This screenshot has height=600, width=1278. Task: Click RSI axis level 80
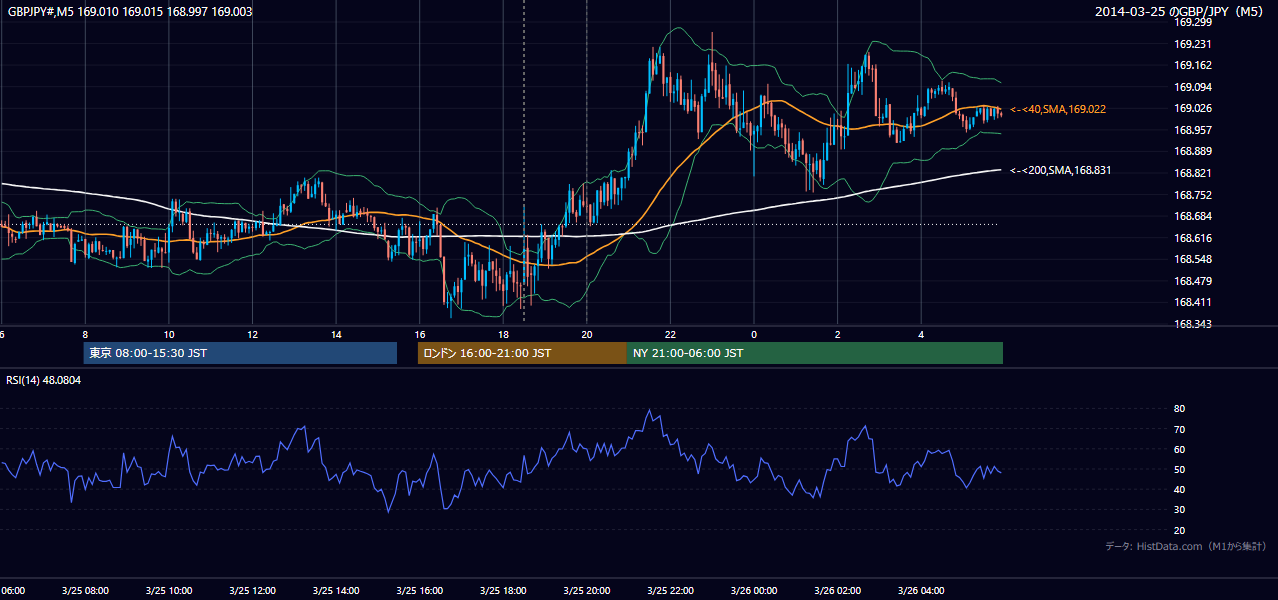tap(1180, 409)
